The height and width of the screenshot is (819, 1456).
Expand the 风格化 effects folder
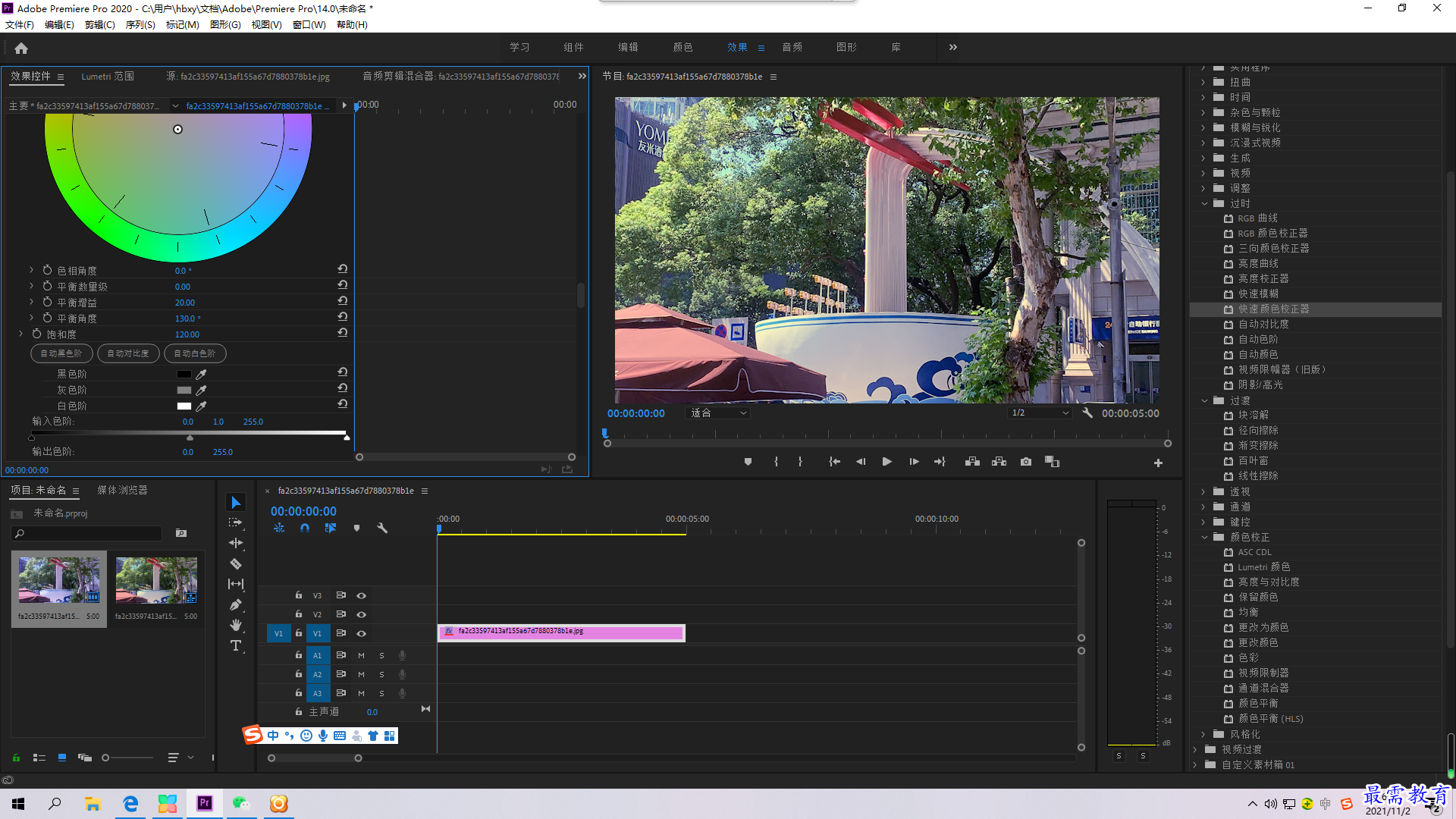coord(1203,734)
